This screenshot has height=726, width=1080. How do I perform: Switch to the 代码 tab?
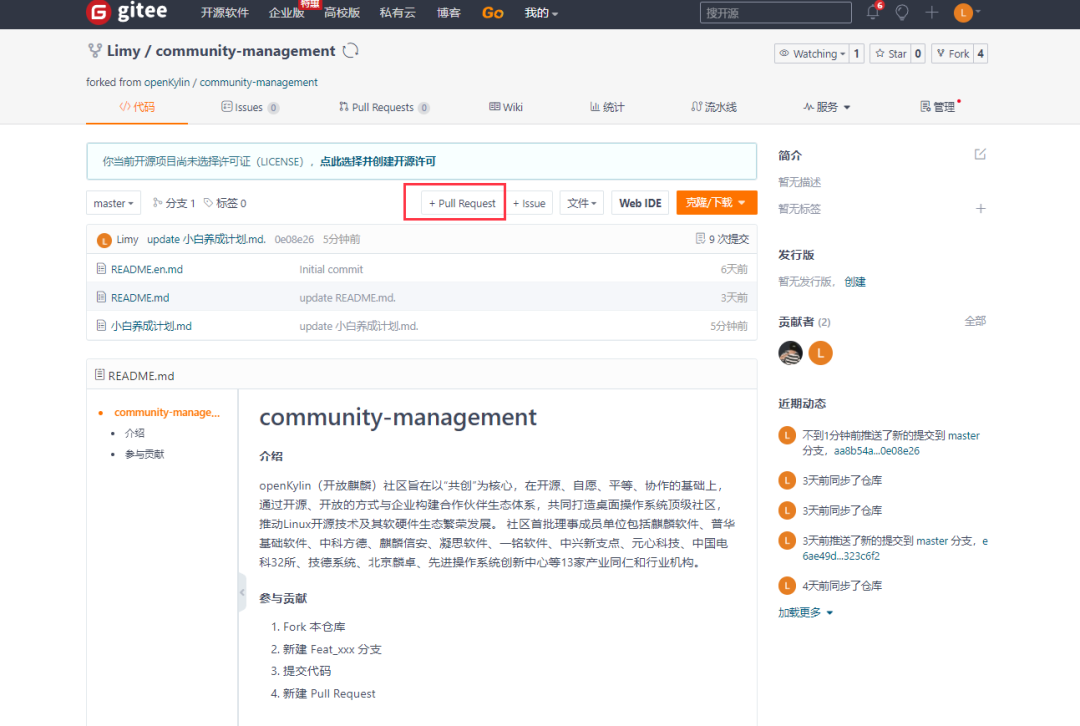137,107
